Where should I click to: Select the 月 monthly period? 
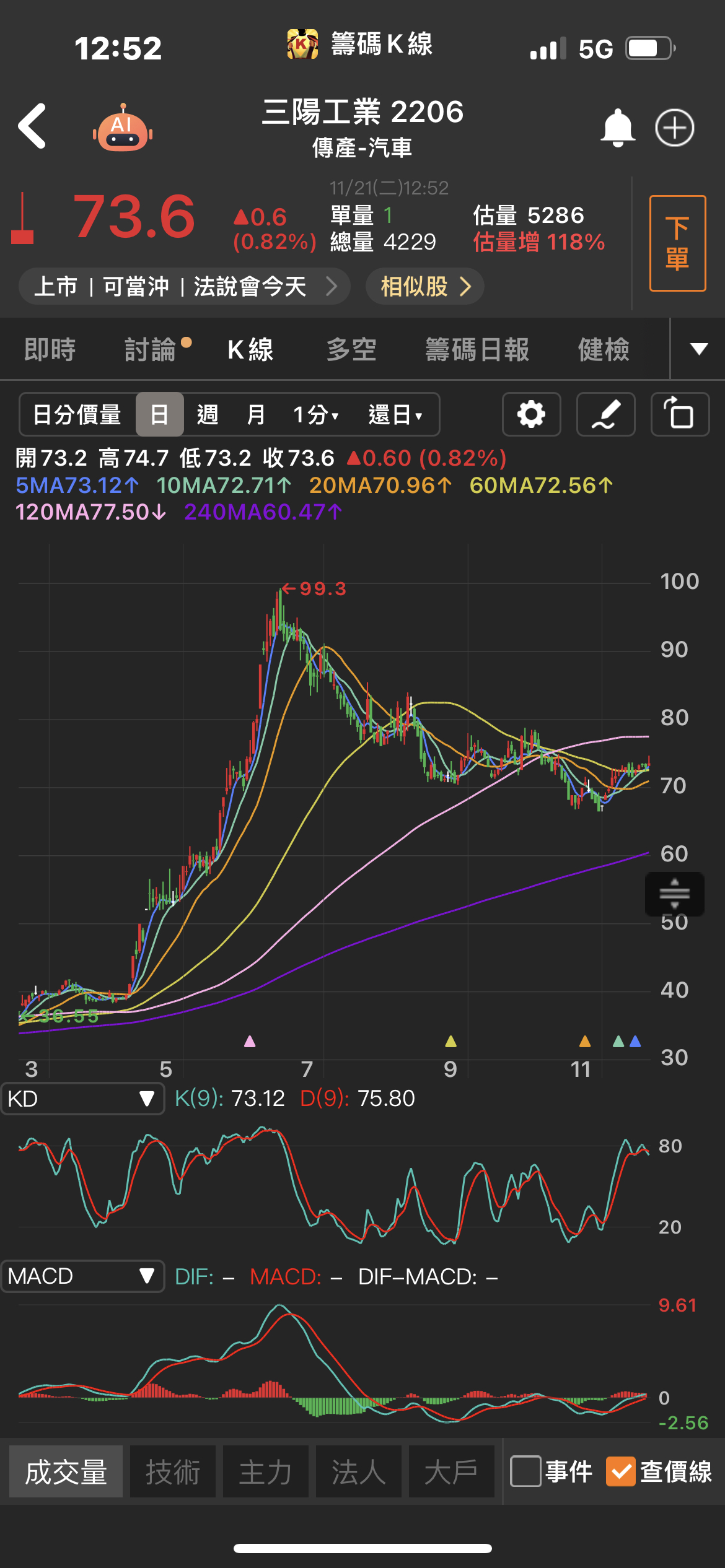click(x=256, y=414)
